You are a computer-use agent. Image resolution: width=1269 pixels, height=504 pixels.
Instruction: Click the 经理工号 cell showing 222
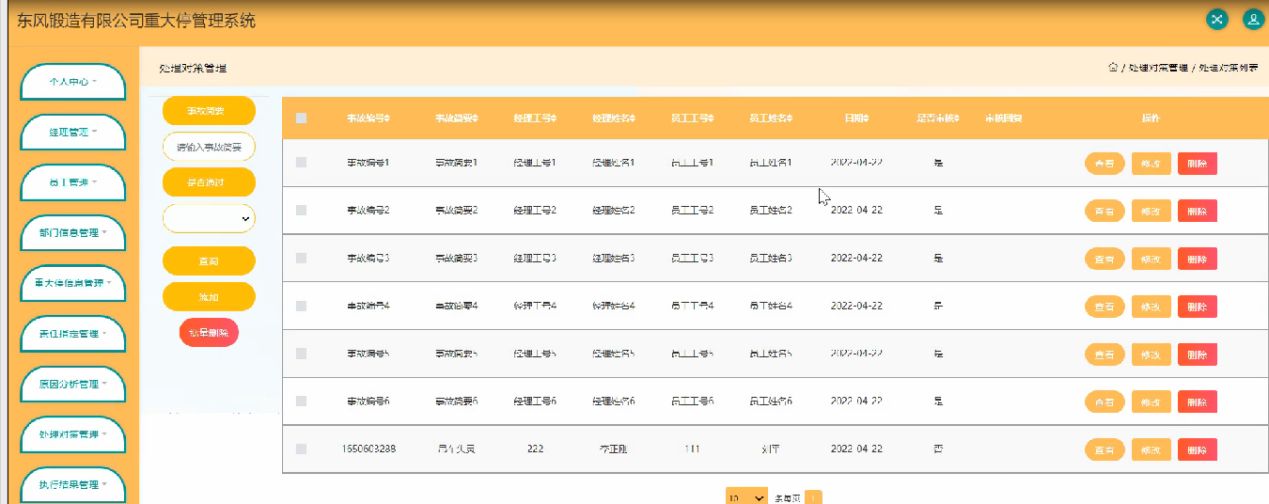coord(535,449)
